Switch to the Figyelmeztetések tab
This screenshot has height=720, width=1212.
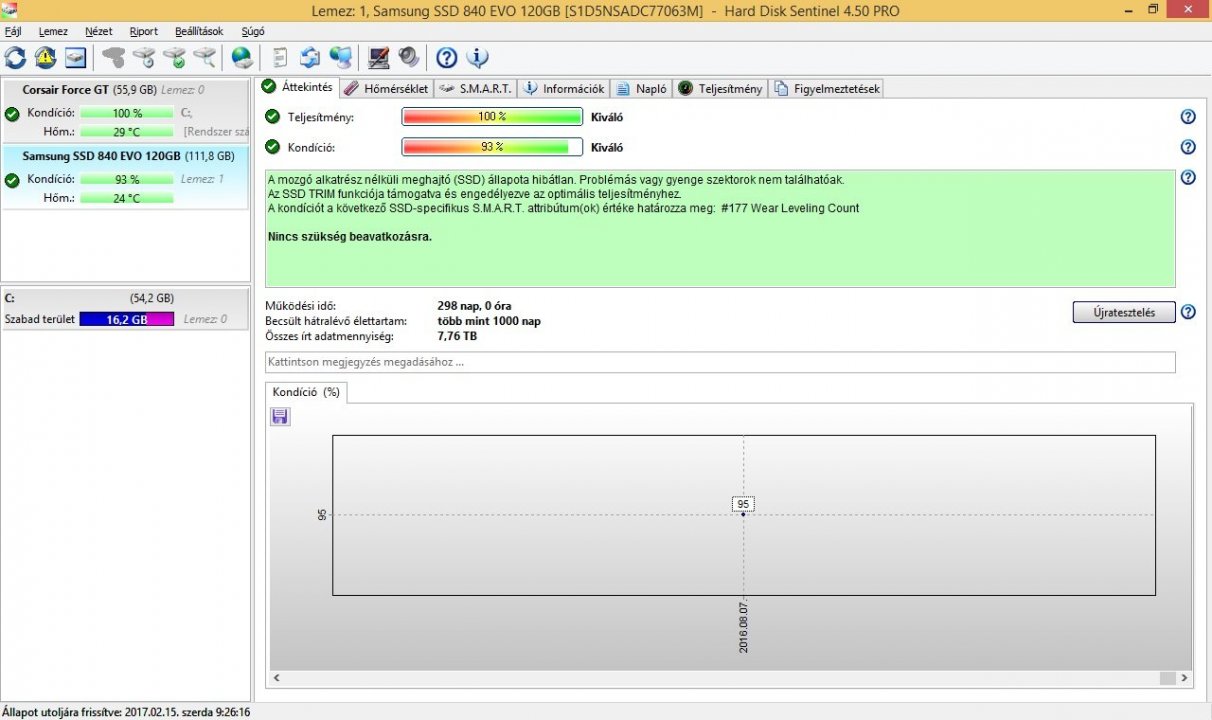coord(827,88)
